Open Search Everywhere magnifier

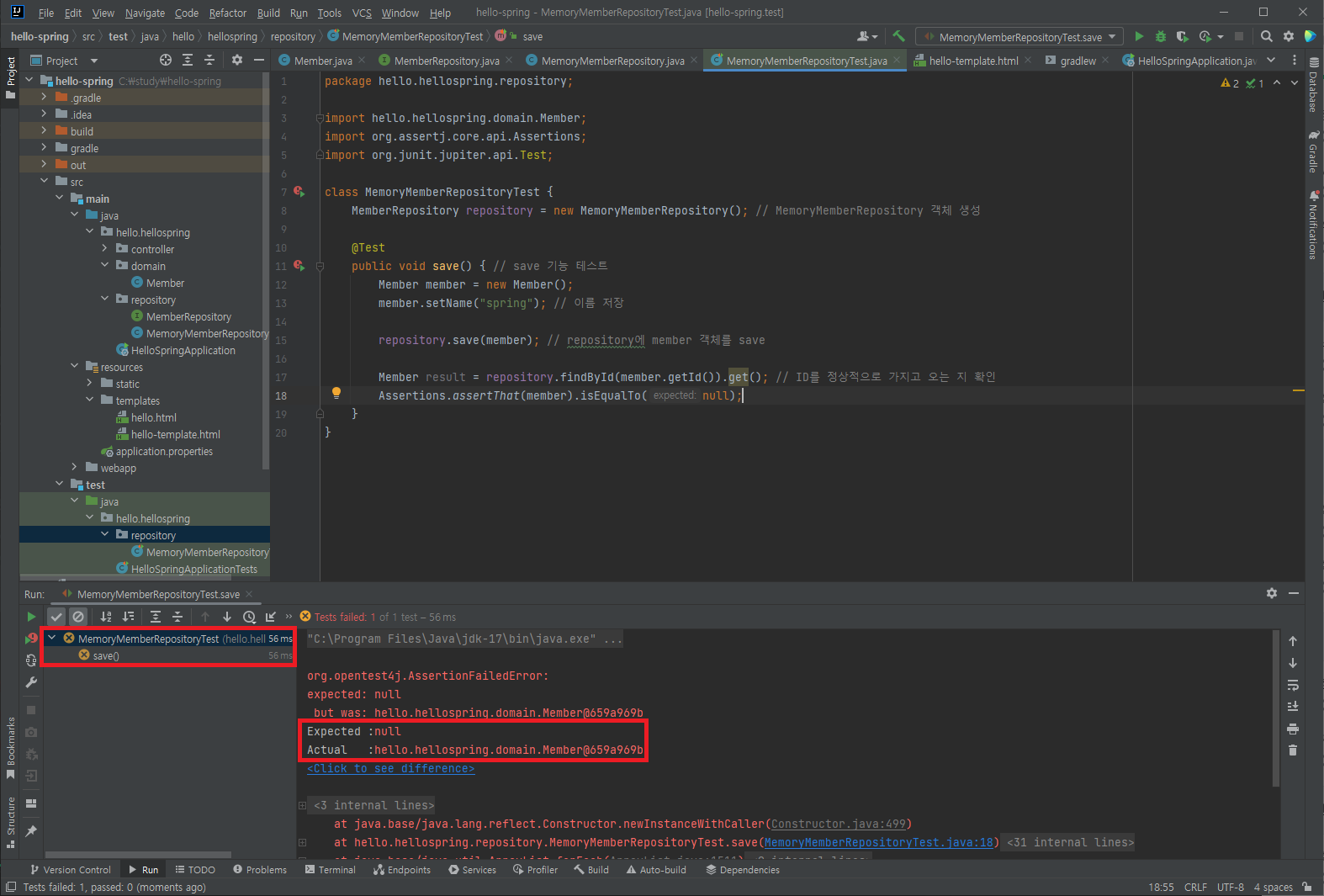1267,36
